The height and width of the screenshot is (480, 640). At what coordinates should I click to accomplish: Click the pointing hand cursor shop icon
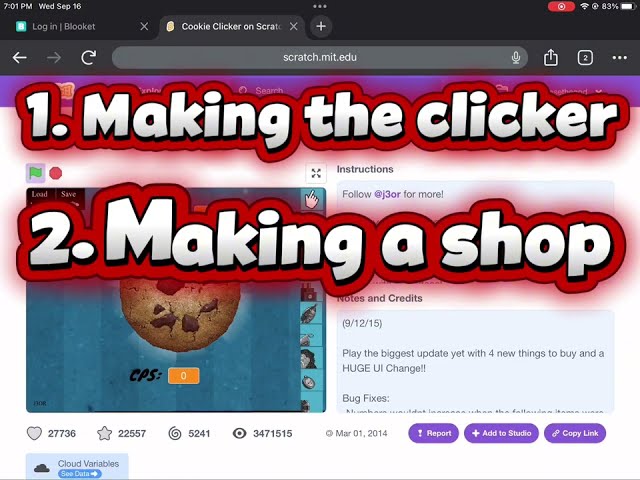pyautogui.click(x=312, y=199)
